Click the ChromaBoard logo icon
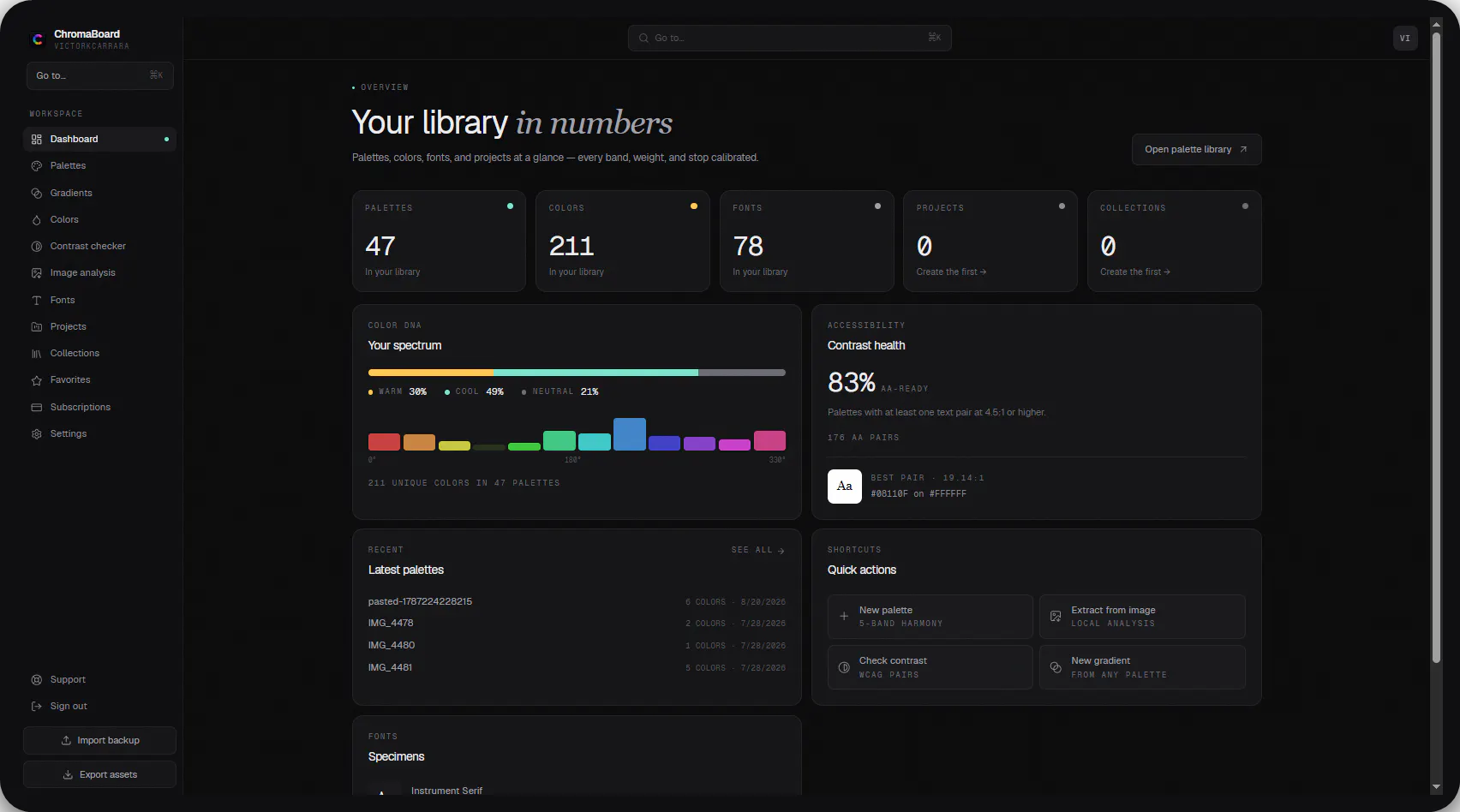This screenshot has width=1460, height=812. [x=38, y=39]
